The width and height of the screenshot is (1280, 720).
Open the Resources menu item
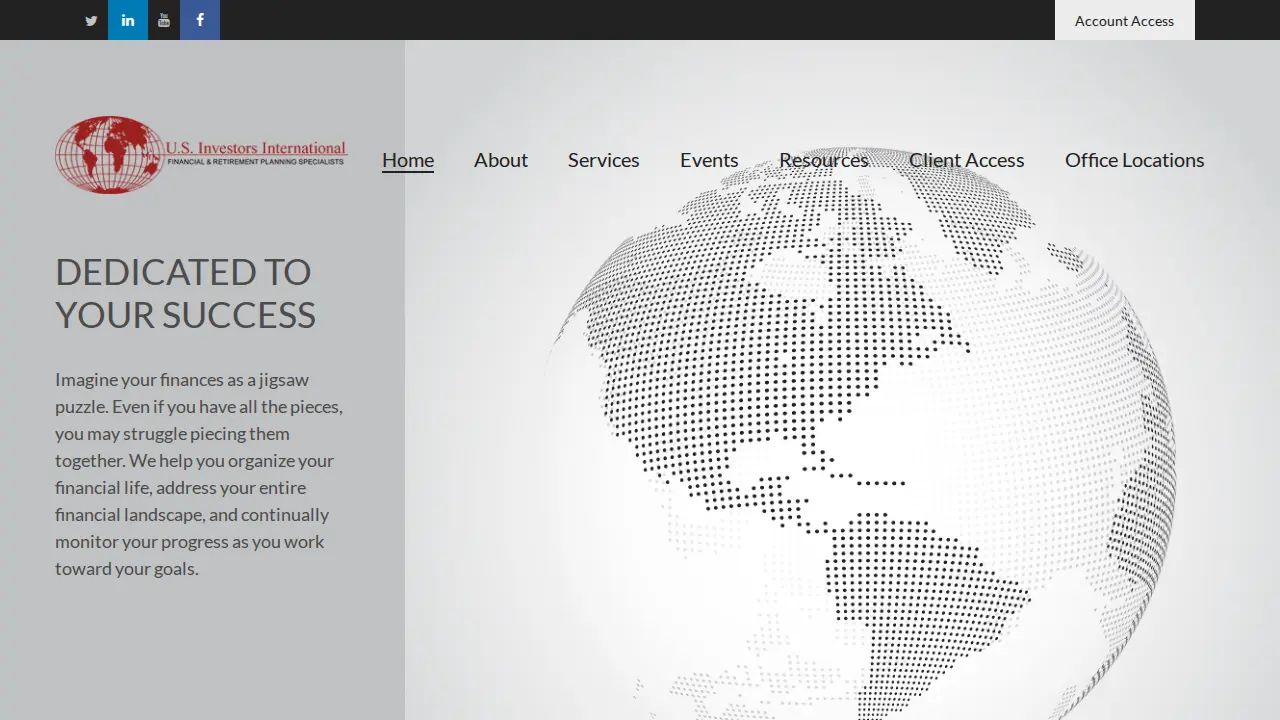coord(824,160)
